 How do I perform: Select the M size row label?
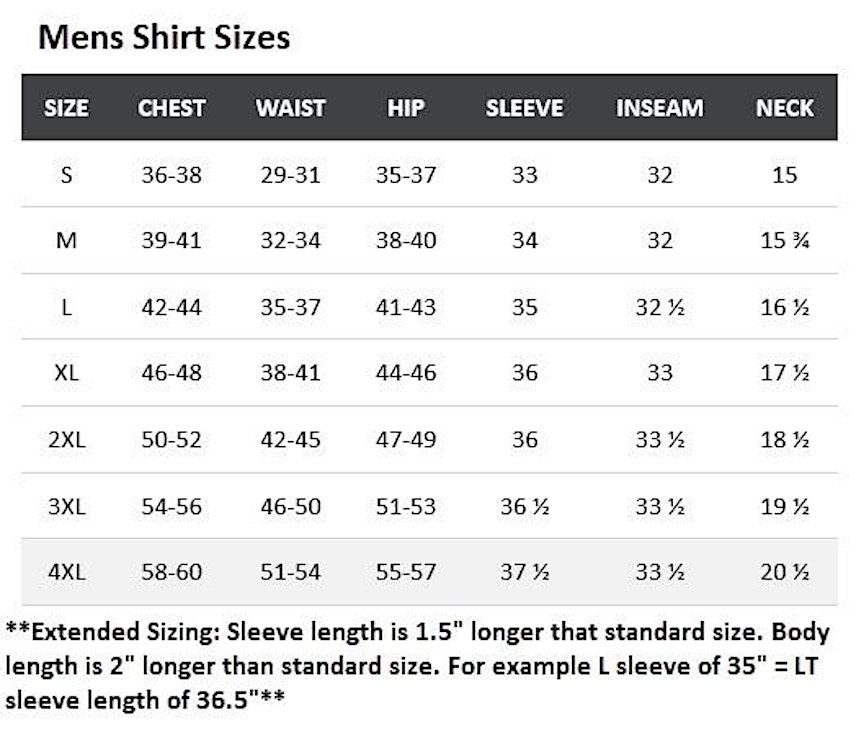66,240
